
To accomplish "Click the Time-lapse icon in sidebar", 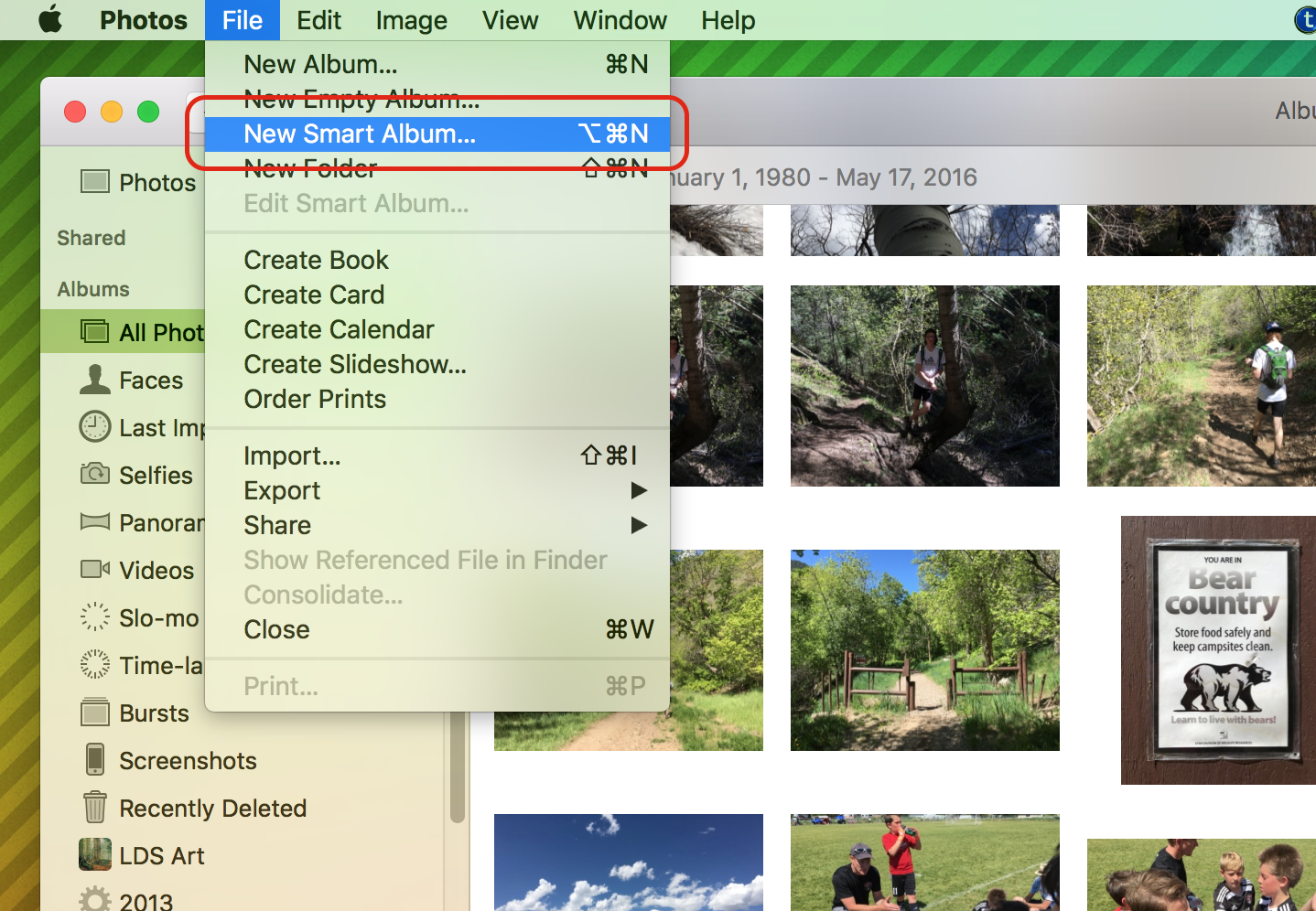I will [94, 664].
